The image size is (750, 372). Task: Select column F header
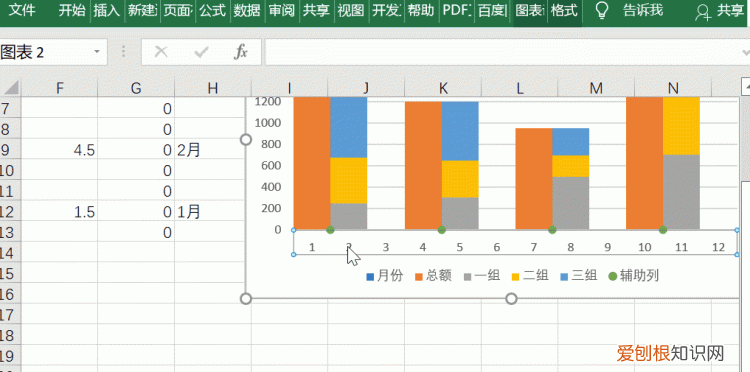(60, 88)
